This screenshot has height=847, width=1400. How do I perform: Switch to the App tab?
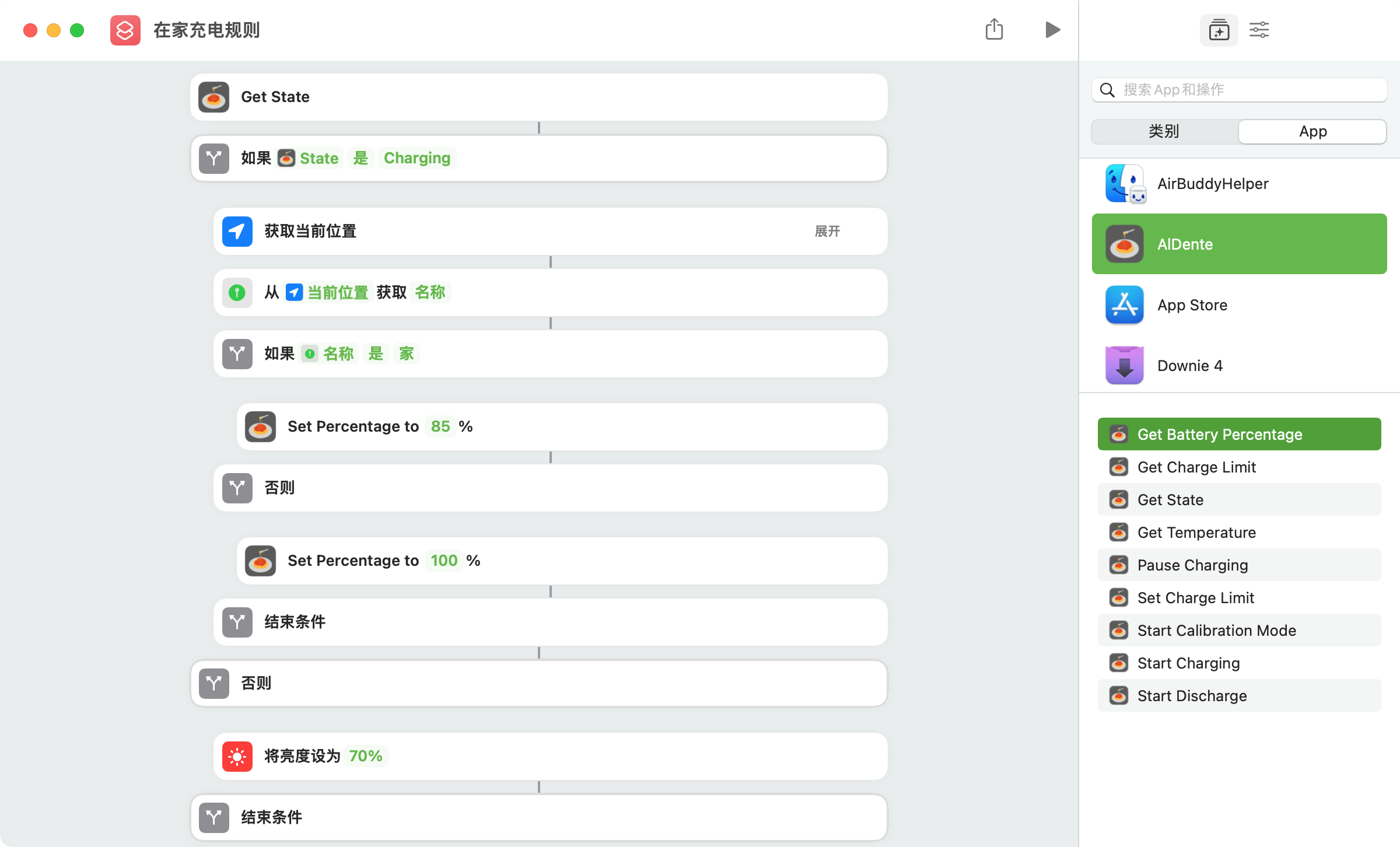tap(1312, 131)
